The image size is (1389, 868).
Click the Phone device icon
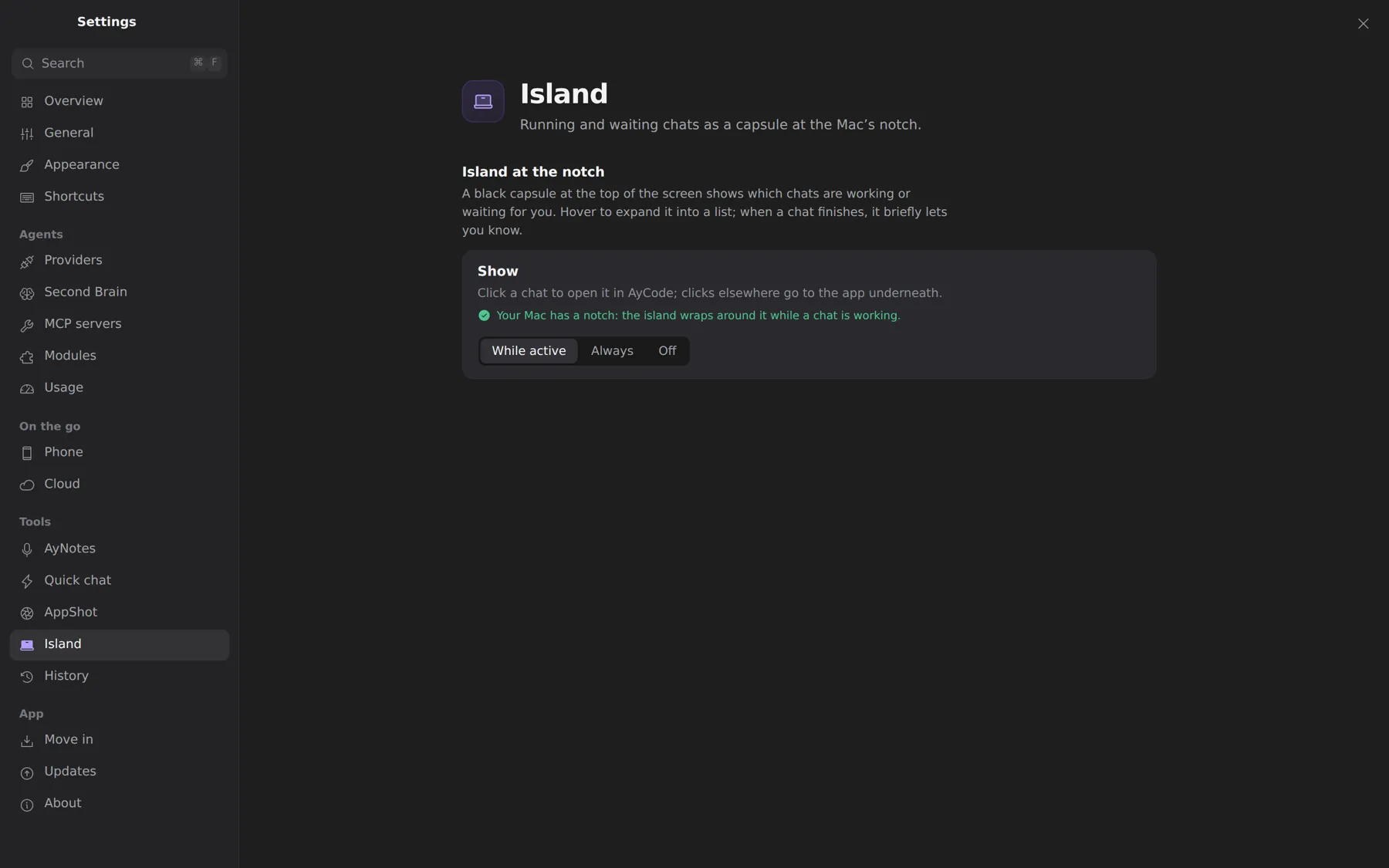[x=27, y=453]
